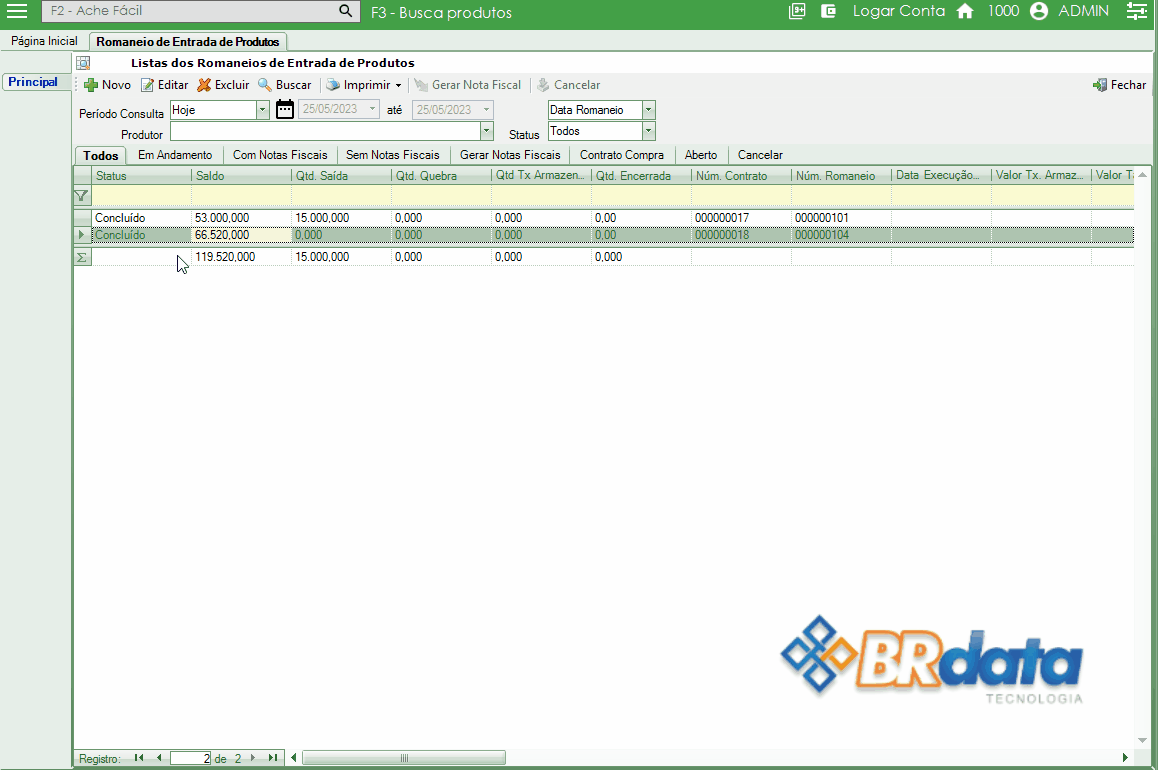
Task: Open the Produtor dropdown list
Action: (x=487, y=131)
